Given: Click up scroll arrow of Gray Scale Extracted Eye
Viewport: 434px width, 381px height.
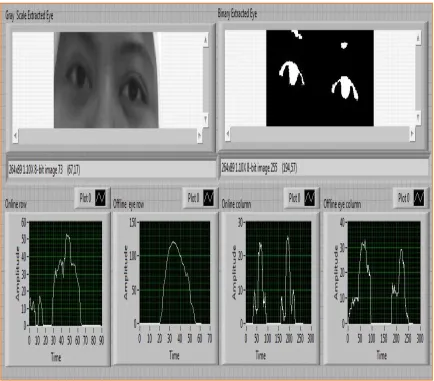Looking at the screenshot, I should click(x=205, y=41).
